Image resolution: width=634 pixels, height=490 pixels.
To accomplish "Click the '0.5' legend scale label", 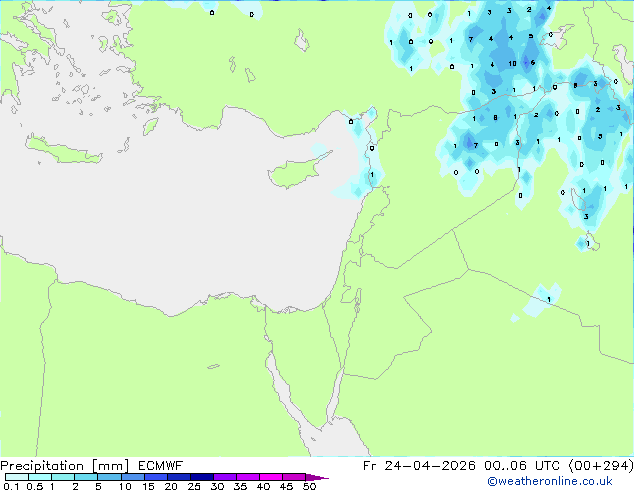I will 35,486.
